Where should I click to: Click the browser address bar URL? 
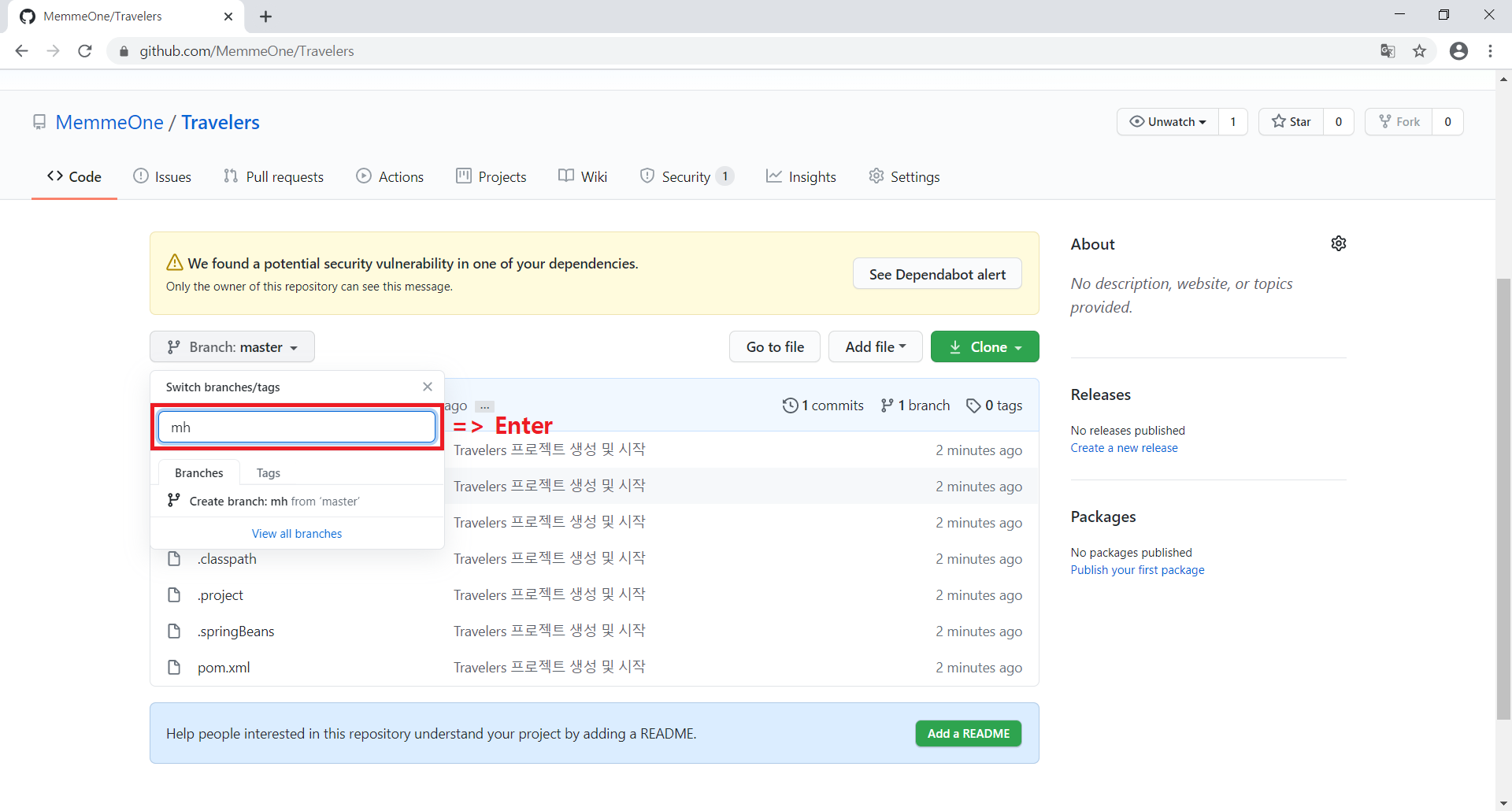pyautogui.click(x=246, y=51)
